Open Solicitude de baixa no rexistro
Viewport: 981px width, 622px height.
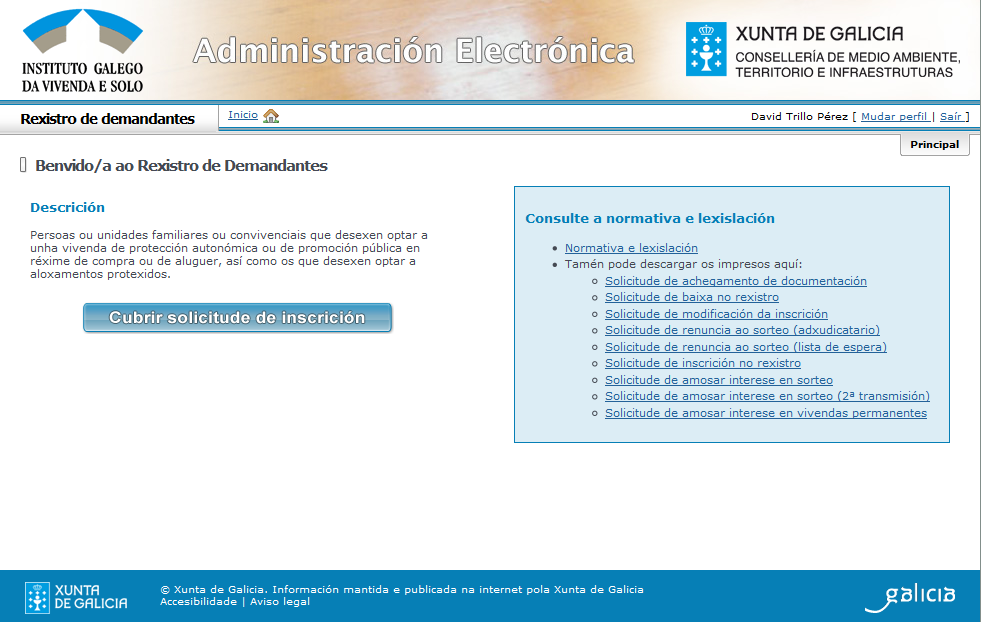point(692,297)
